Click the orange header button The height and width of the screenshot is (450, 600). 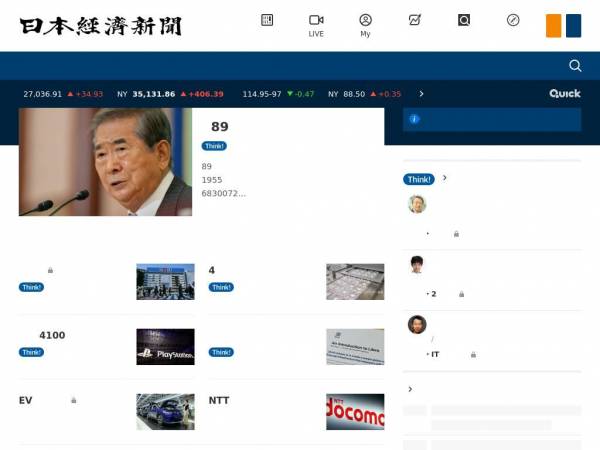(x=553, y=26)
